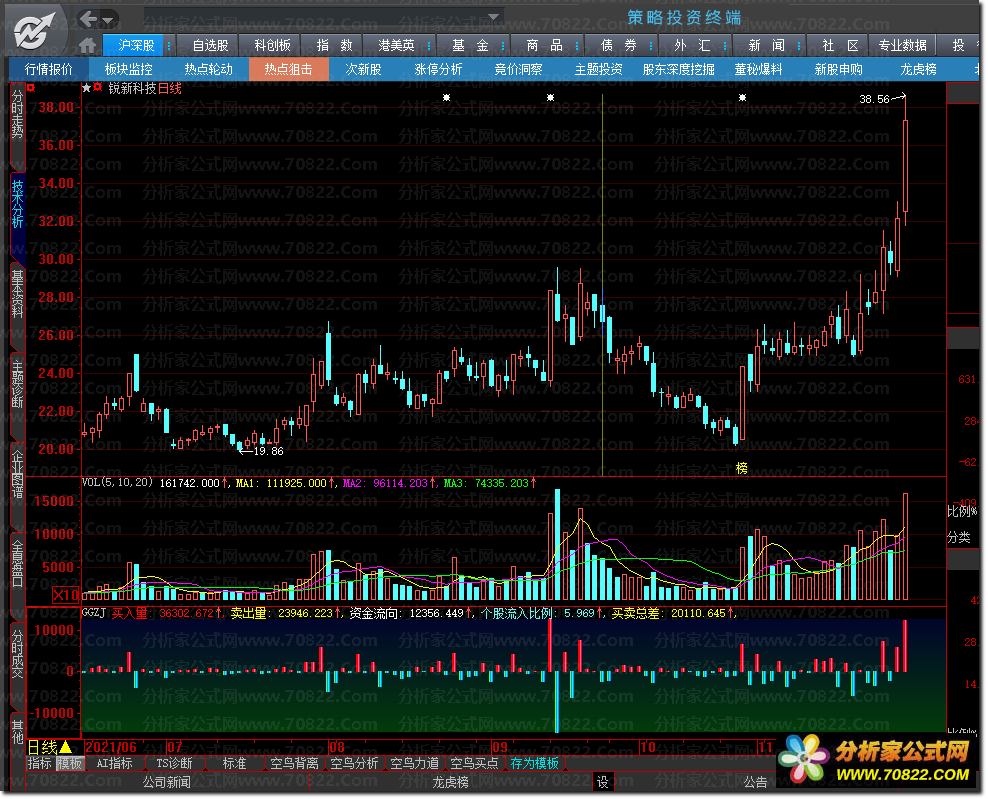Click the 存为模板 button

pos(534,763)
